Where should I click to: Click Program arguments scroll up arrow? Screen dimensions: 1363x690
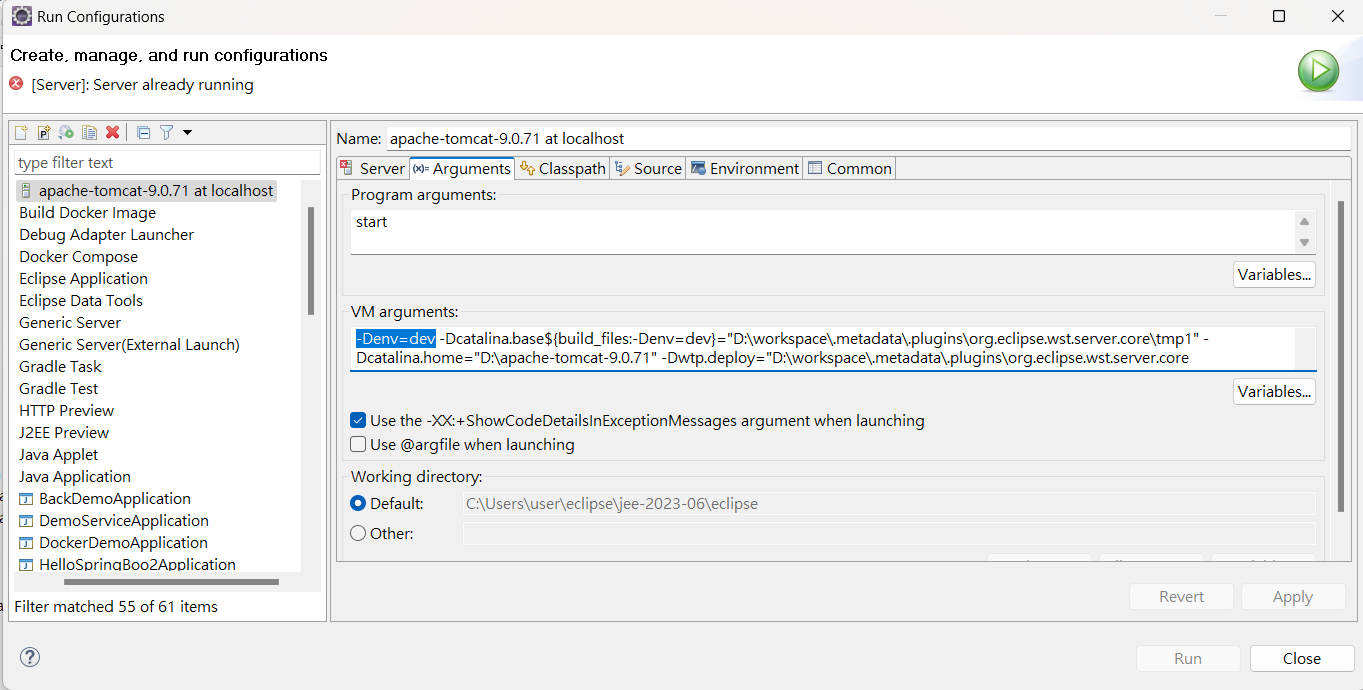click(x=1304, y=221)
